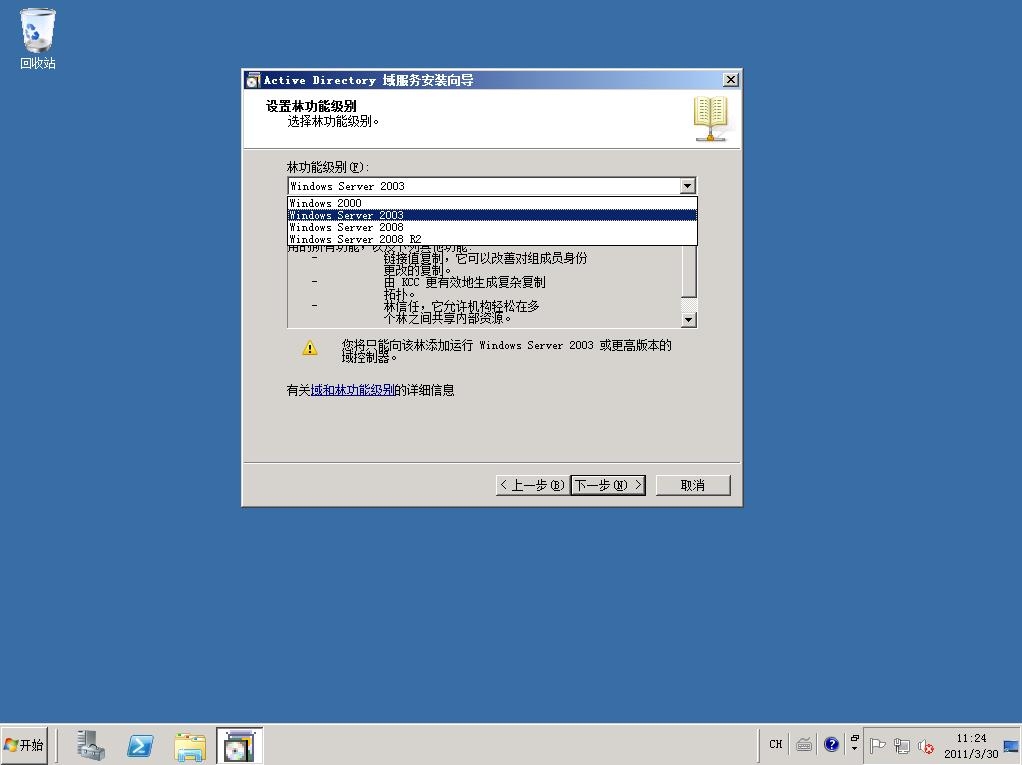Click the muted volume speaker icon
The width and height of the screenshot is (1022, 765).
926,746
